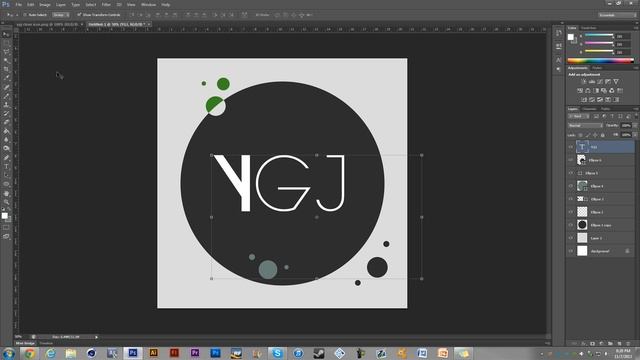The image size is (640, 360).
Task: Select the Quick Selection tool
Action: pyautogui.click(x=6, y=61)
